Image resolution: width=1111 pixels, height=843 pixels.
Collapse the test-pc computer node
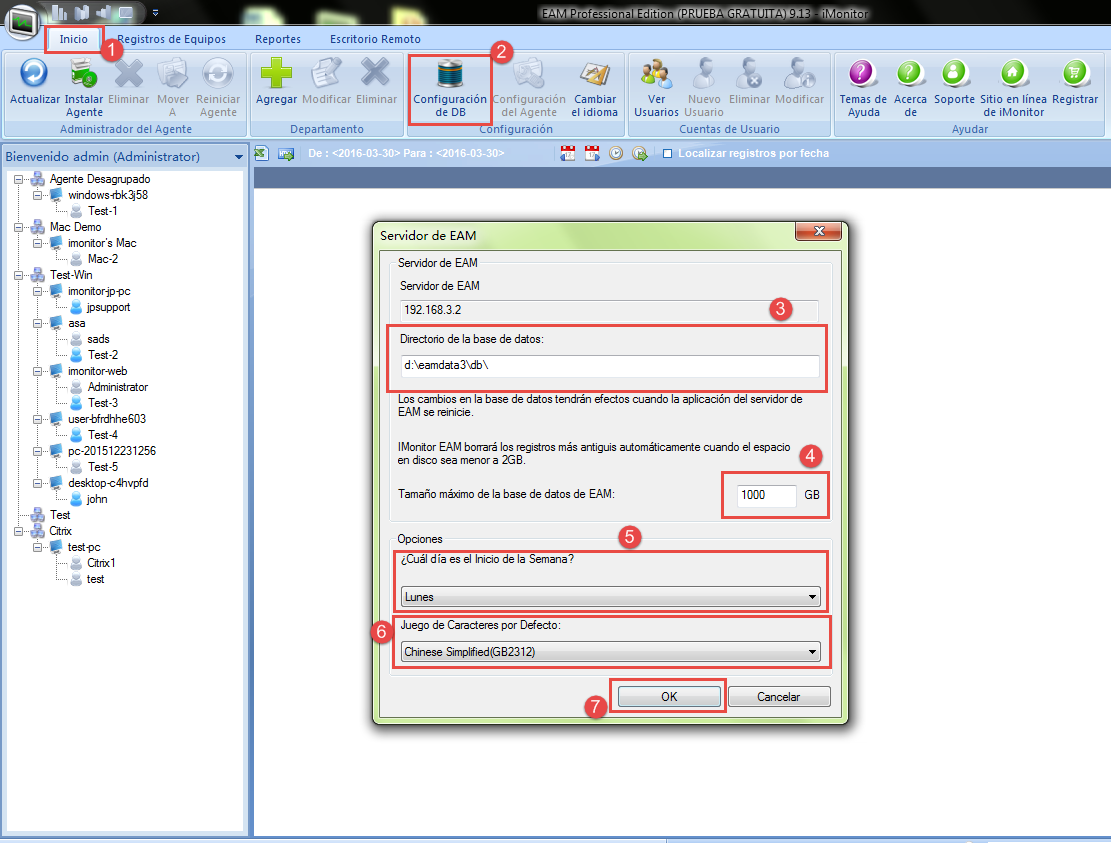point(38,547)
